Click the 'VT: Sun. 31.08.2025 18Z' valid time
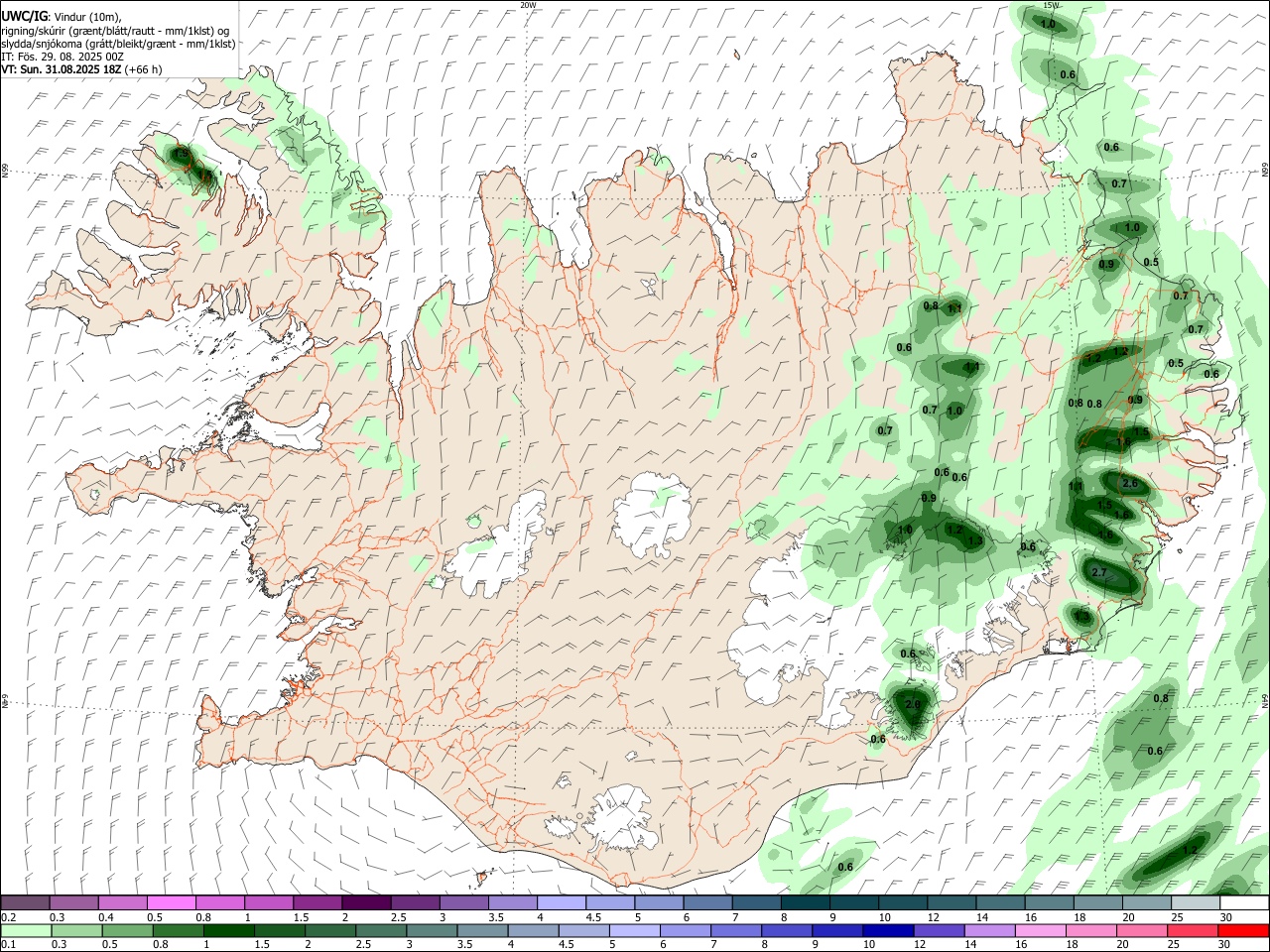The height and width of the screenshot is (952, 1270). click(x=61, y=69)
